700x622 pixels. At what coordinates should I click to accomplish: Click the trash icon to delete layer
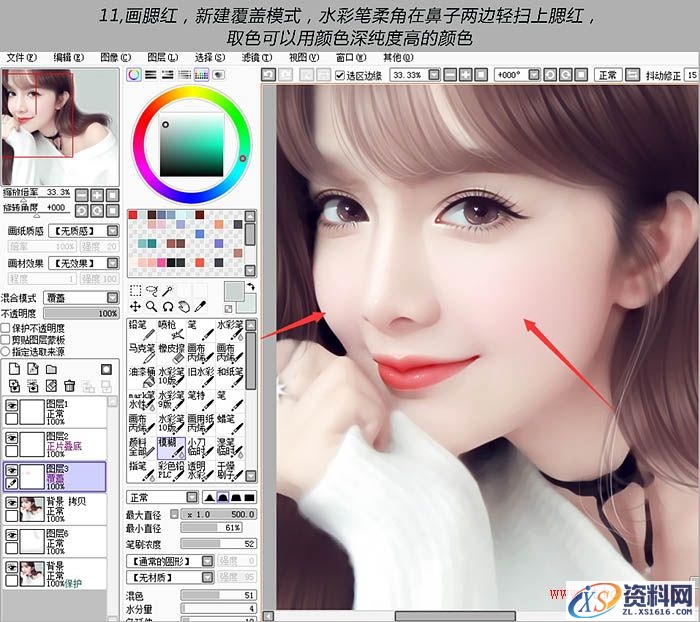point(70,385)
